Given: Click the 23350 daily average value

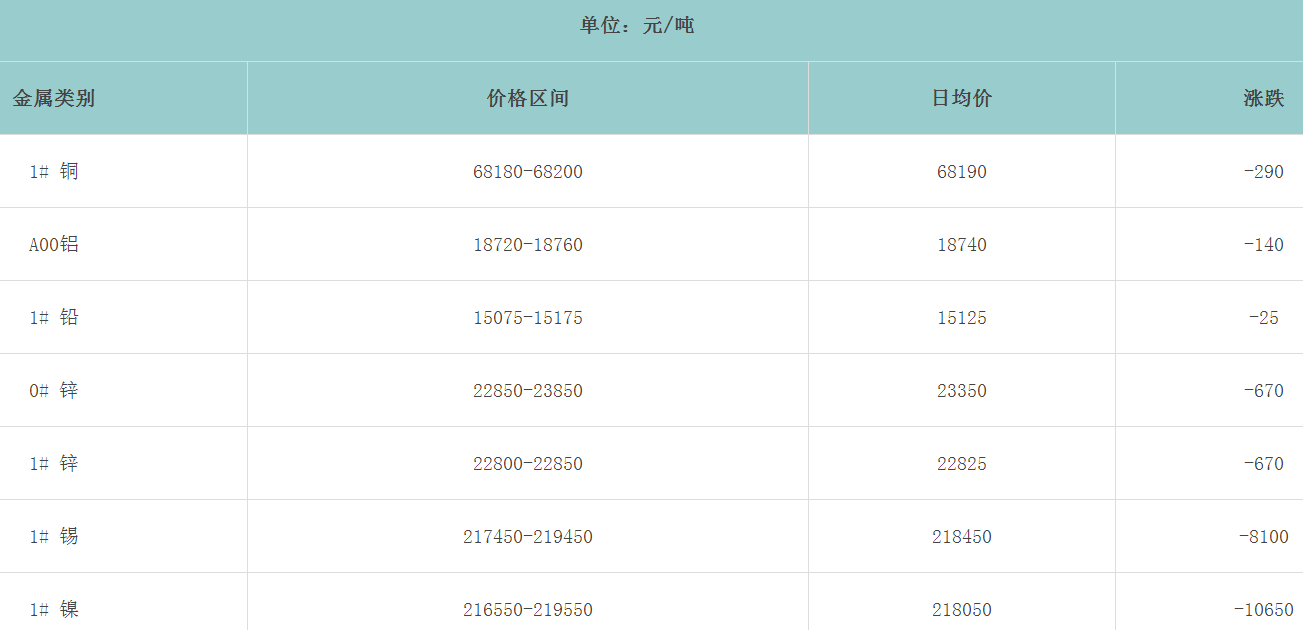Looking at the screenshot, I should pos(962,391).
